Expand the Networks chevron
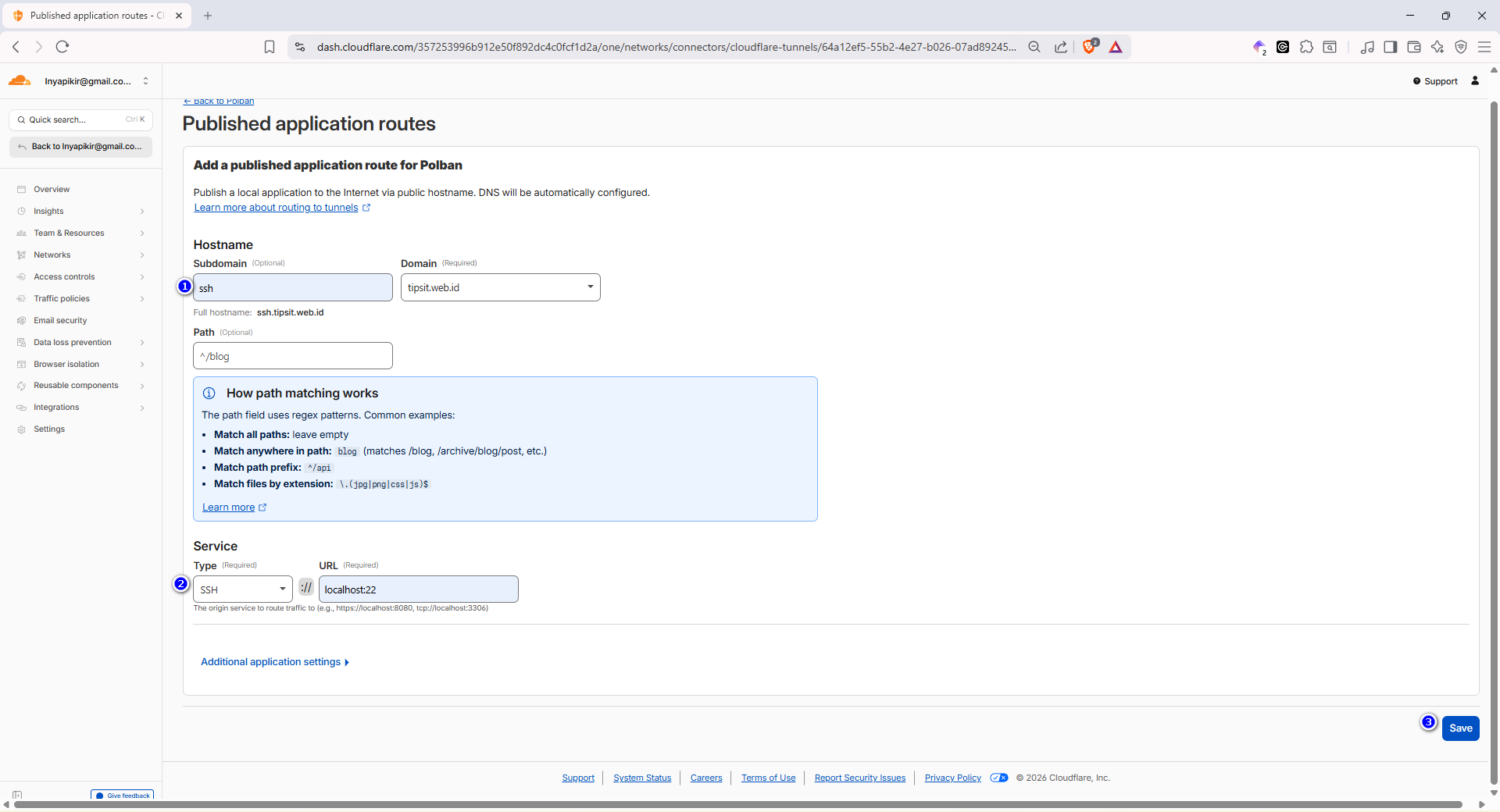 [x=142, y=255]
